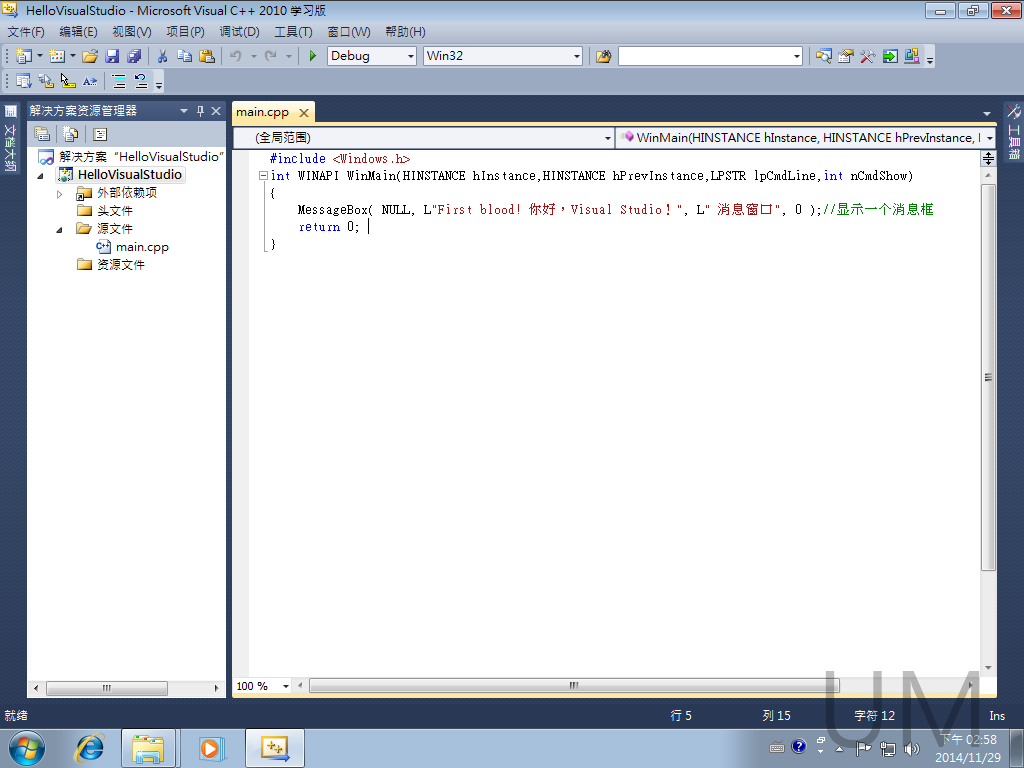The height and width of the screenshot is (768, 1024).
Task: Collapse the WinMain function outline box
Action: pos(263,175)
